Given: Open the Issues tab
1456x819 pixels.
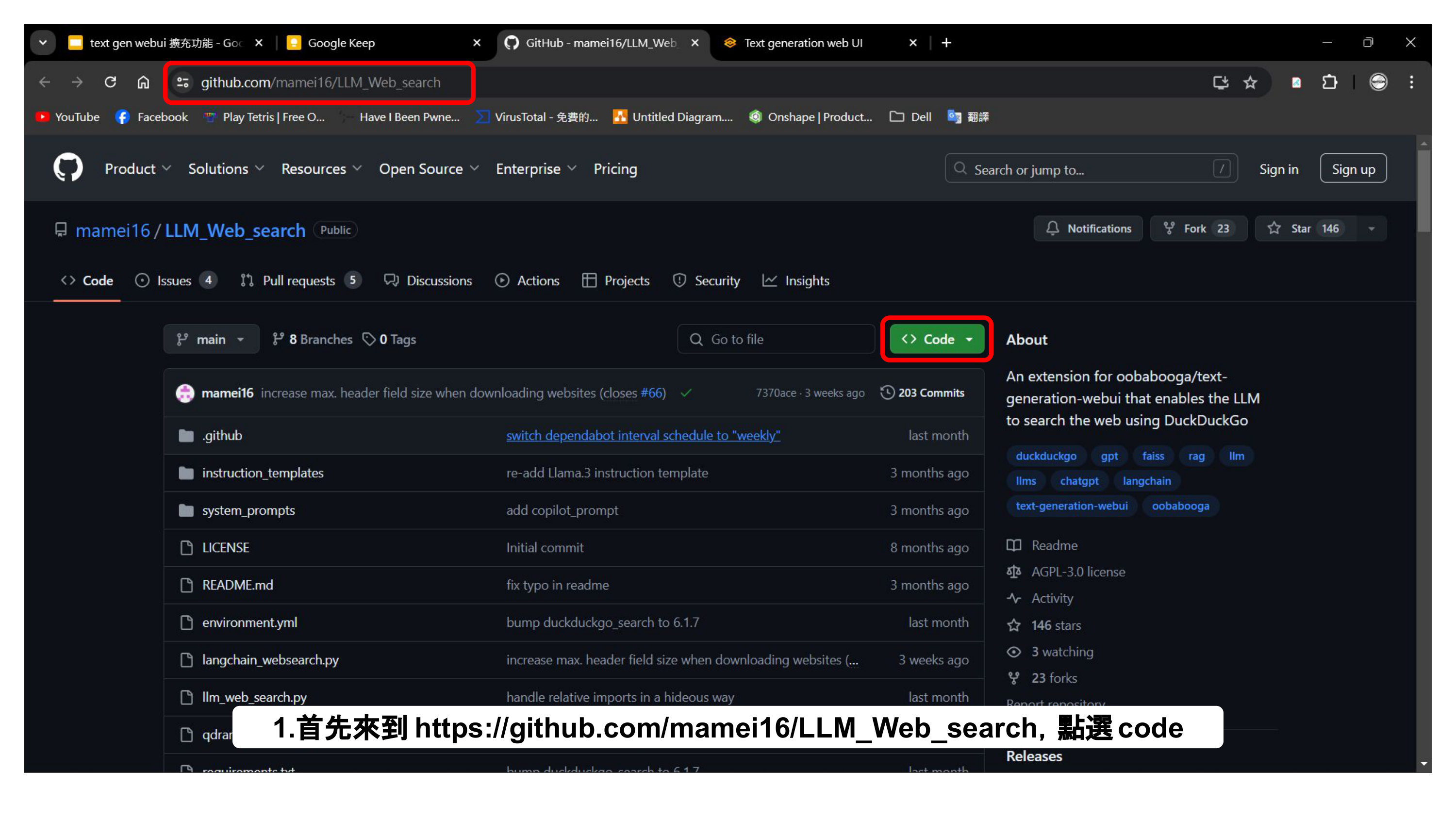Looking at the screenshot, I should tap(175, 280).
